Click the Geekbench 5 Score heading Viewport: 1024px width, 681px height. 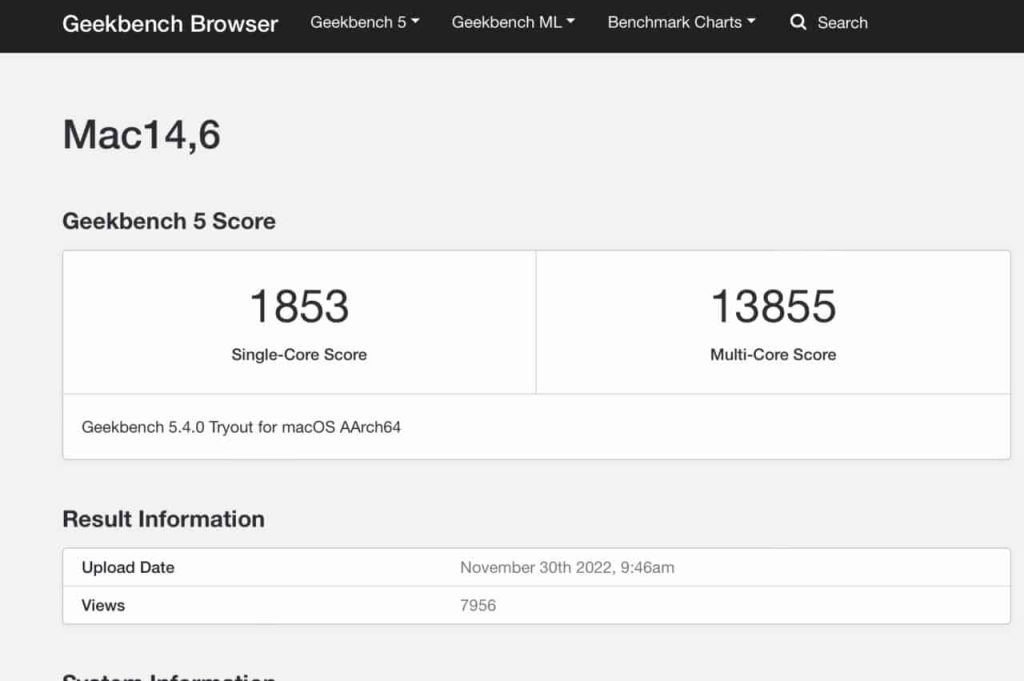click(169, 221)
